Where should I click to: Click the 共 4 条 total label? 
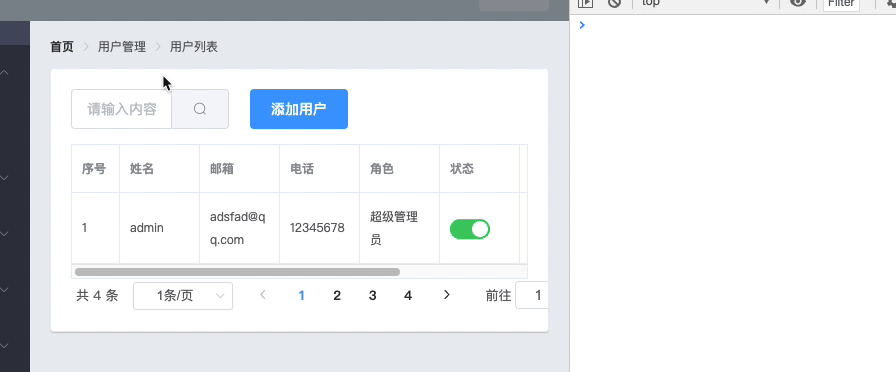[x=97, y=295]
